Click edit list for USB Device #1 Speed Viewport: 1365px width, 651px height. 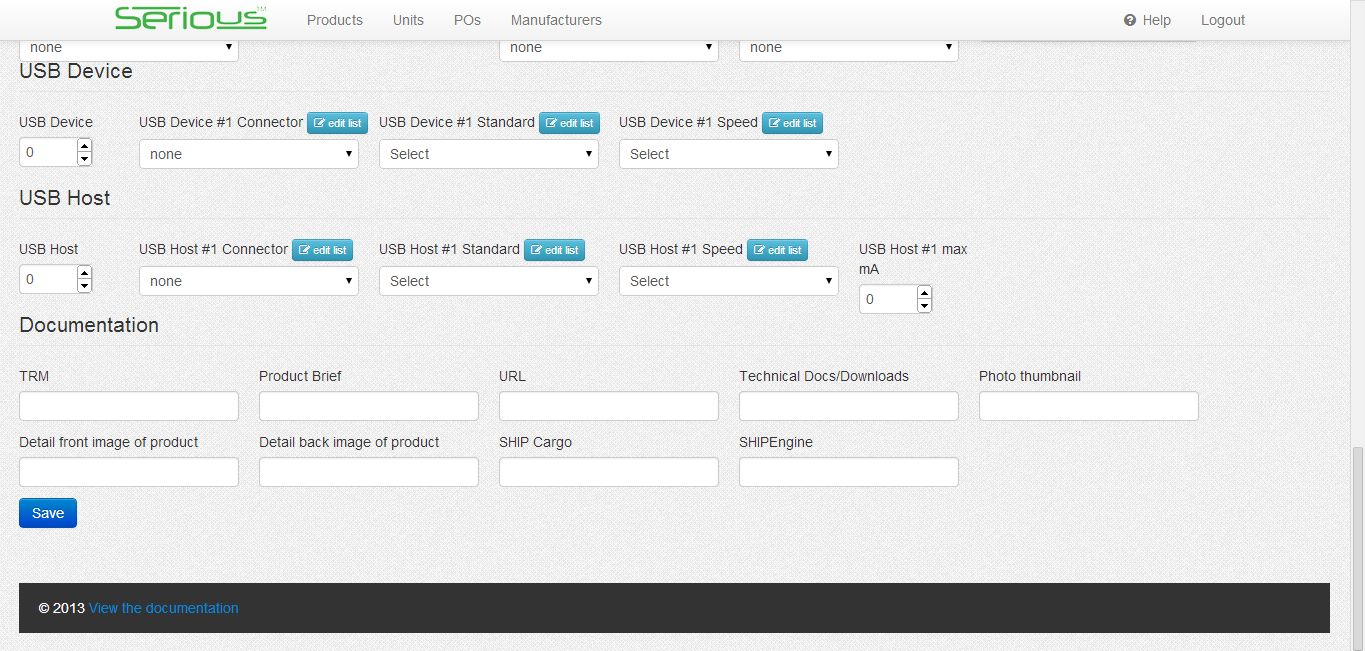pyautogui.click(x=792, y=123)
